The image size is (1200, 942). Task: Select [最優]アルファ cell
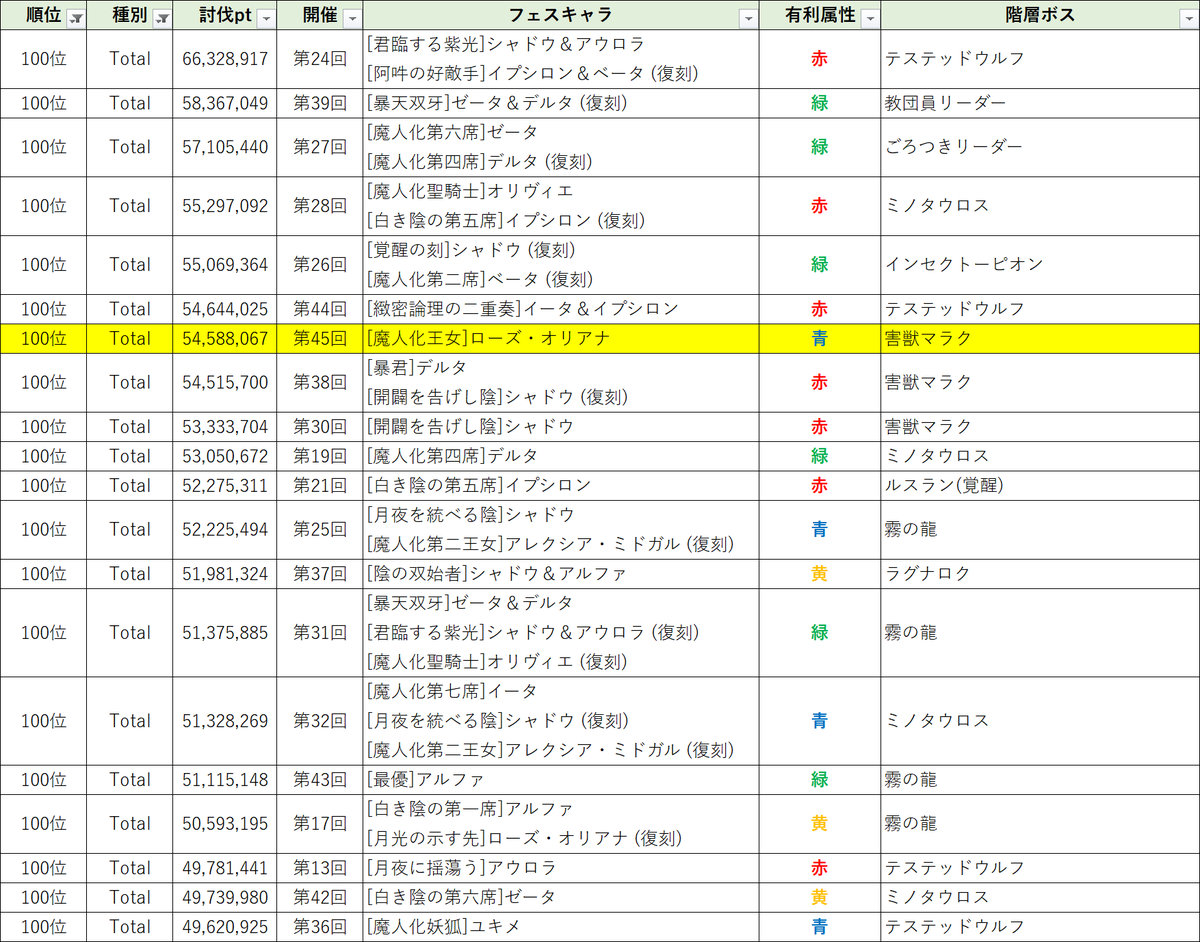[x=561, y=779]
